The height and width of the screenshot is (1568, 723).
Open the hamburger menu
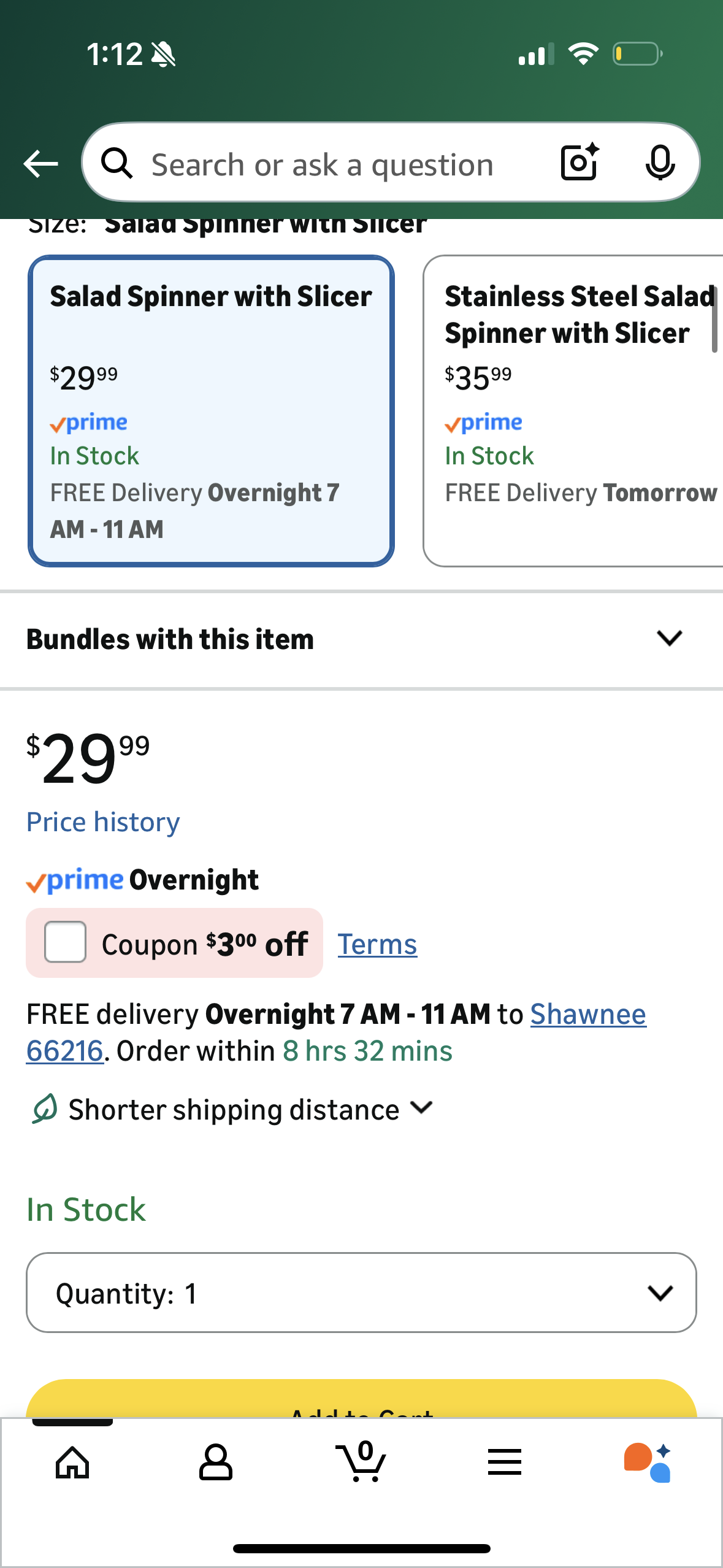click(505, 1463)
